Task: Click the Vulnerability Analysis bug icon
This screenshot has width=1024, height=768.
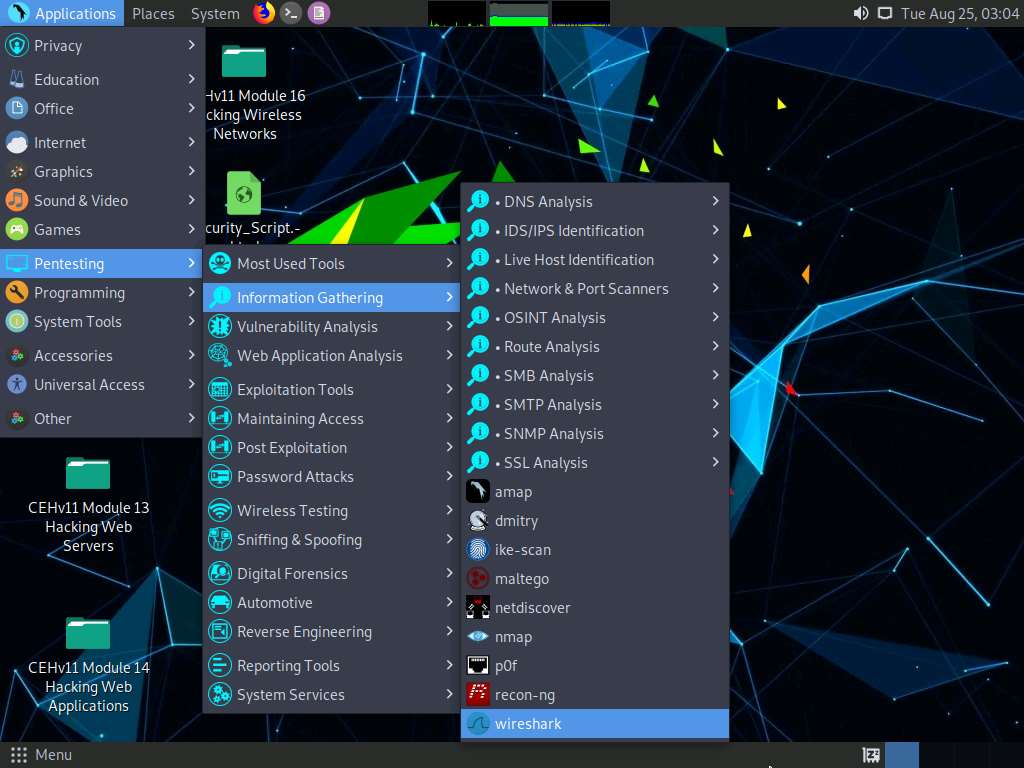Action: [x=220, y=326]
